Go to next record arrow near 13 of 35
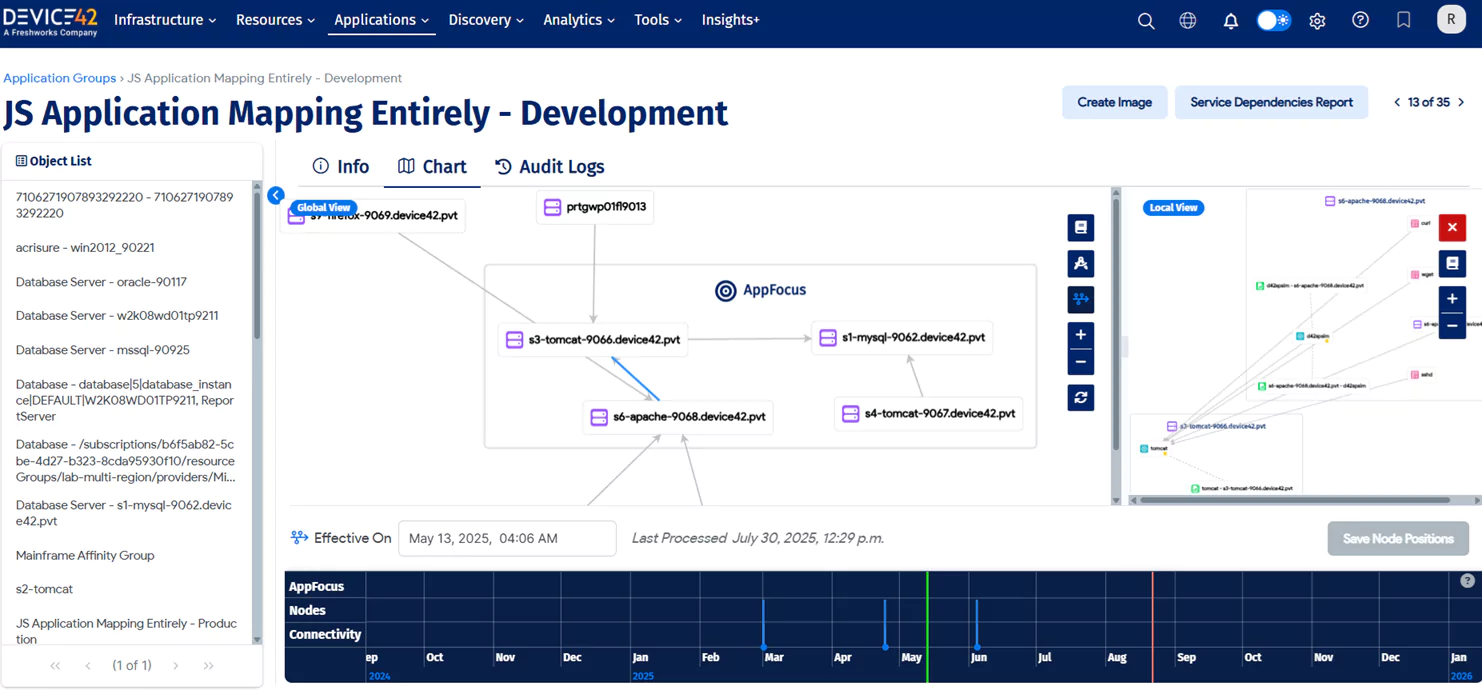 pyautogui.click(x=1461, y=102)
